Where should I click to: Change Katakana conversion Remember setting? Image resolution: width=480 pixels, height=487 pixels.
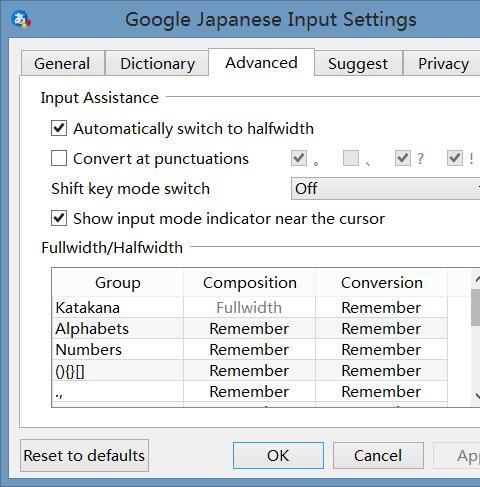point(381,307)
